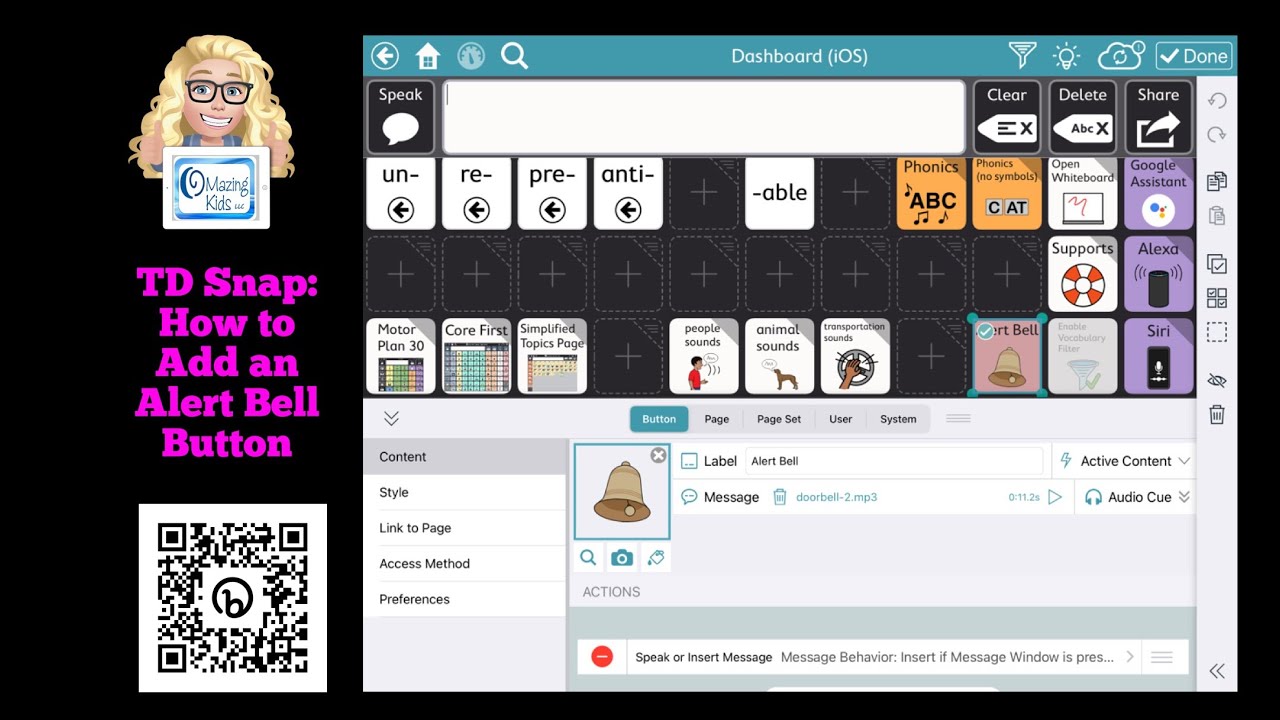Go to the Home page icon
1280x720 pixels.
coord(428,56)
